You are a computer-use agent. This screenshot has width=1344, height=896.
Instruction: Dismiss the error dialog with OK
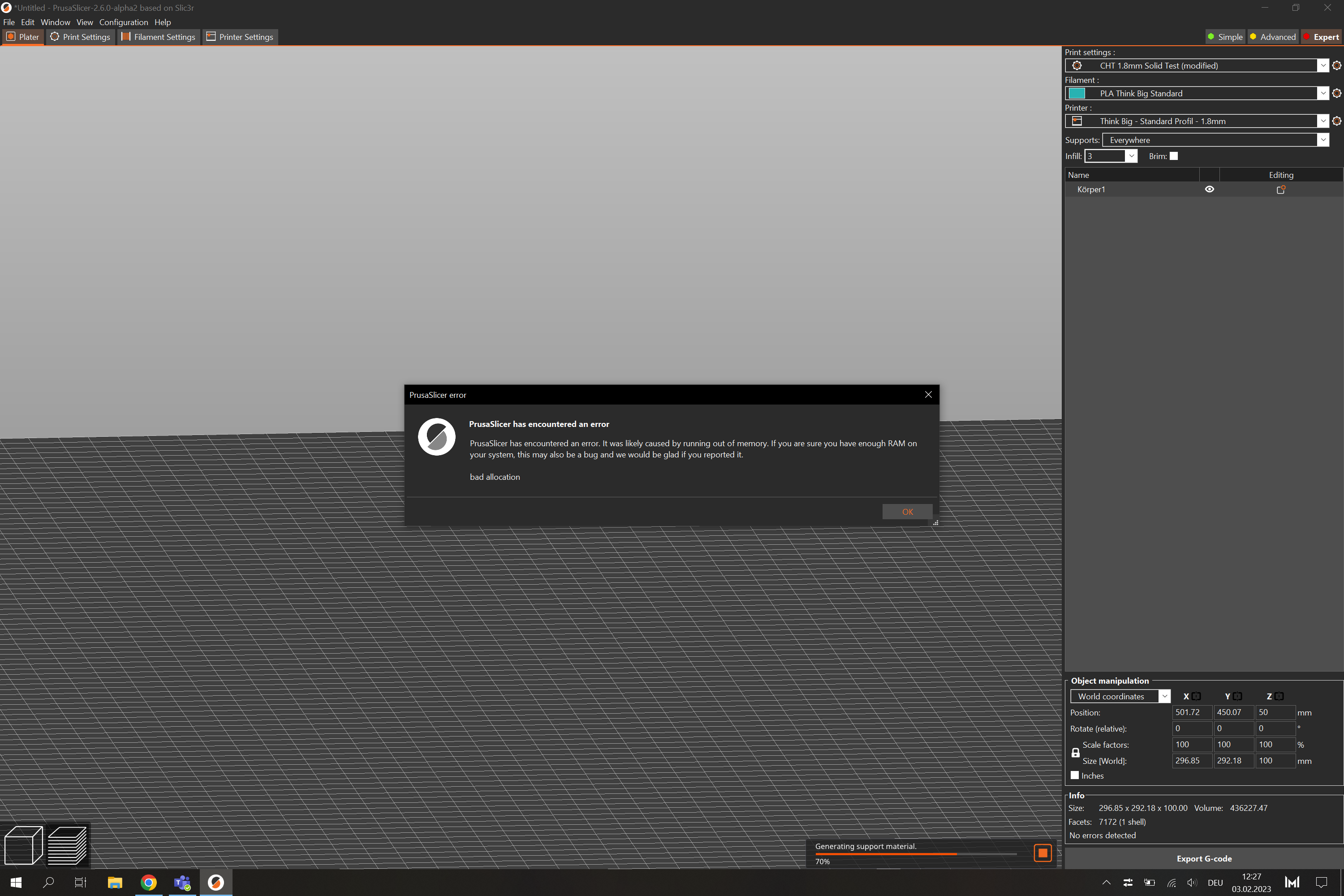point(907,512)
